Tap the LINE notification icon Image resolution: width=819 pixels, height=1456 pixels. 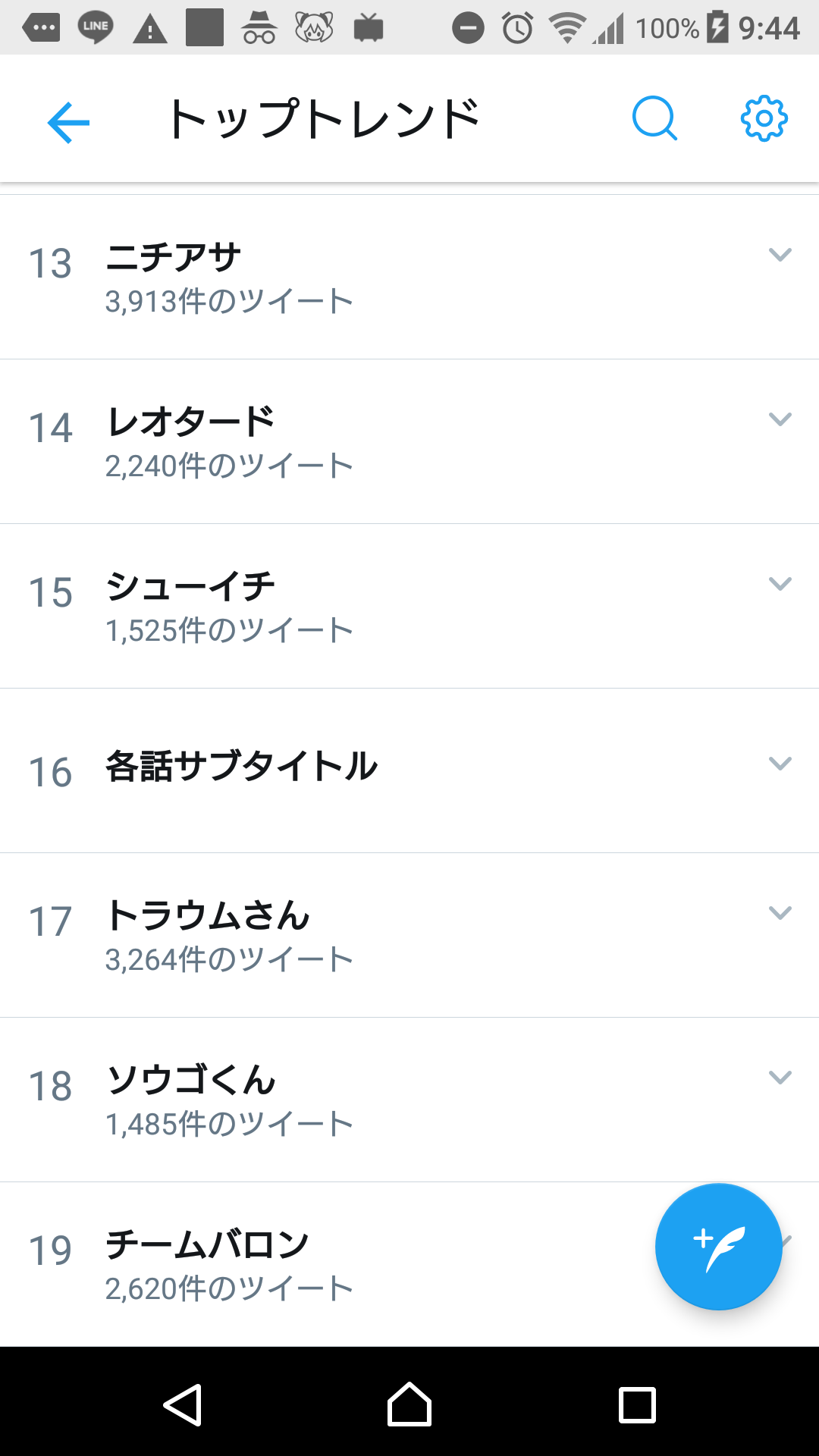coord(96,28)
